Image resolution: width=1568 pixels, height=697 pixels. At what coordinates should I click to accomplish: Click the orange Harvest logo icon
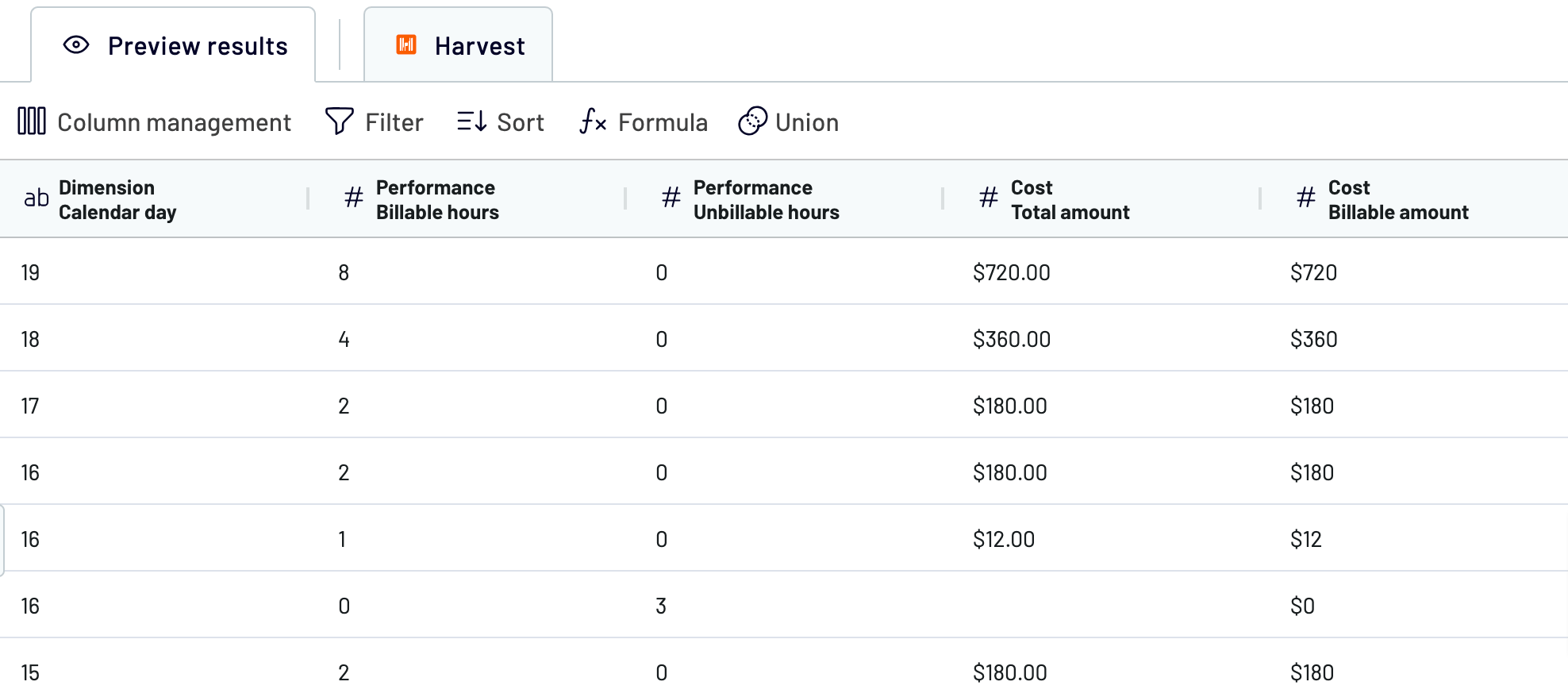[406, 44]
